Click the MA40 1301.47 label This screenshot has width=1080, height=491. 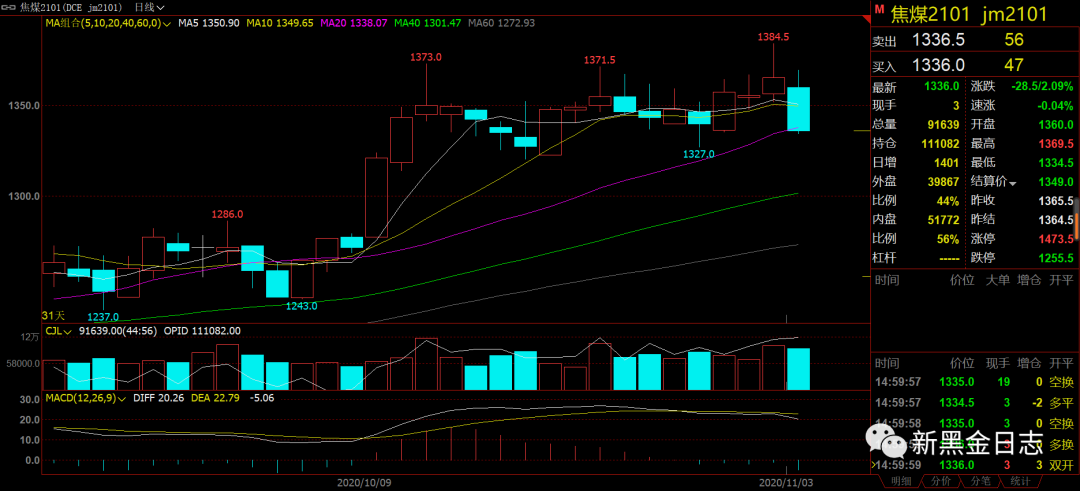pos(428,23)
